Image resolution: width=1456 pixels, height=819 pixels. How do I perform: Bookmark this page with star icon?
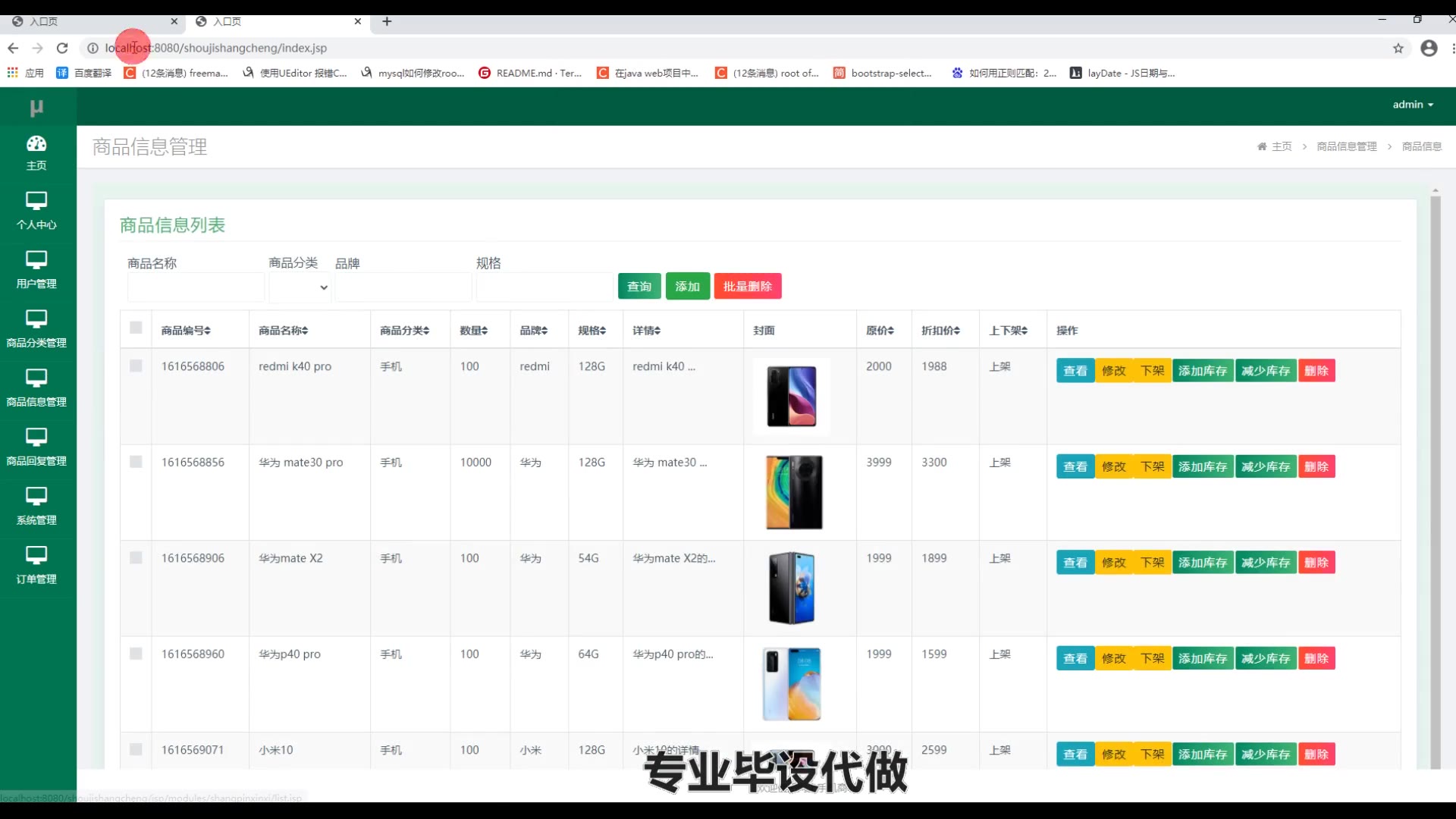(x=1398, y=48)
